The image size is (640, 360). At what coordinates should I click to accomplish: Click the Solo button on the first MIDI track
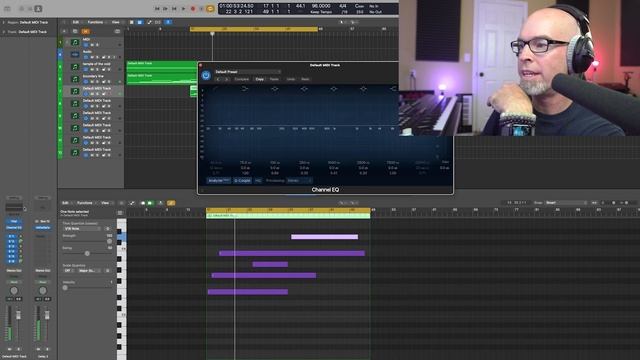97,45
